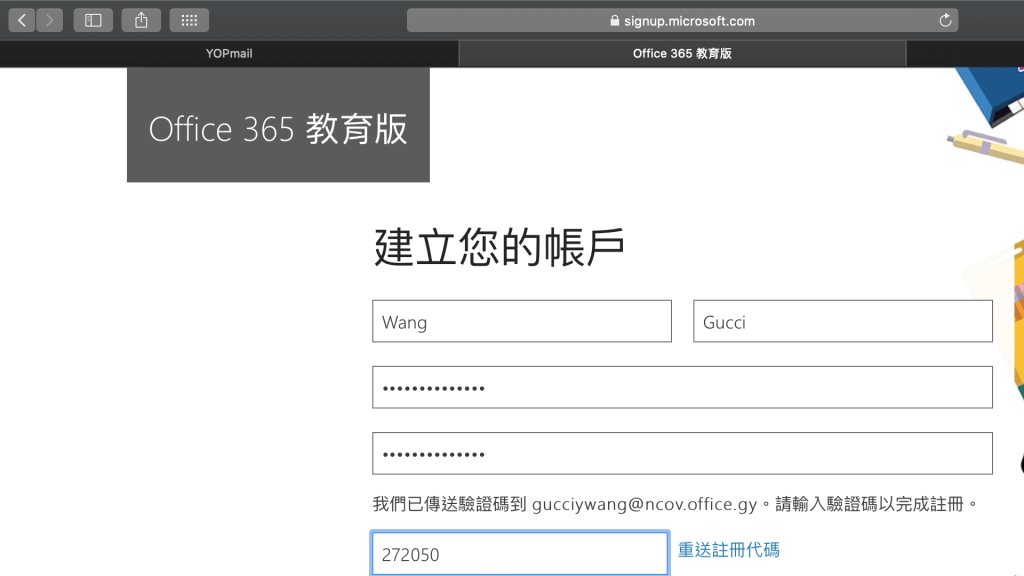Screen dimensions: 1024x576
Task: Switch to the YOPmail tab
Action: pos(229,54)
